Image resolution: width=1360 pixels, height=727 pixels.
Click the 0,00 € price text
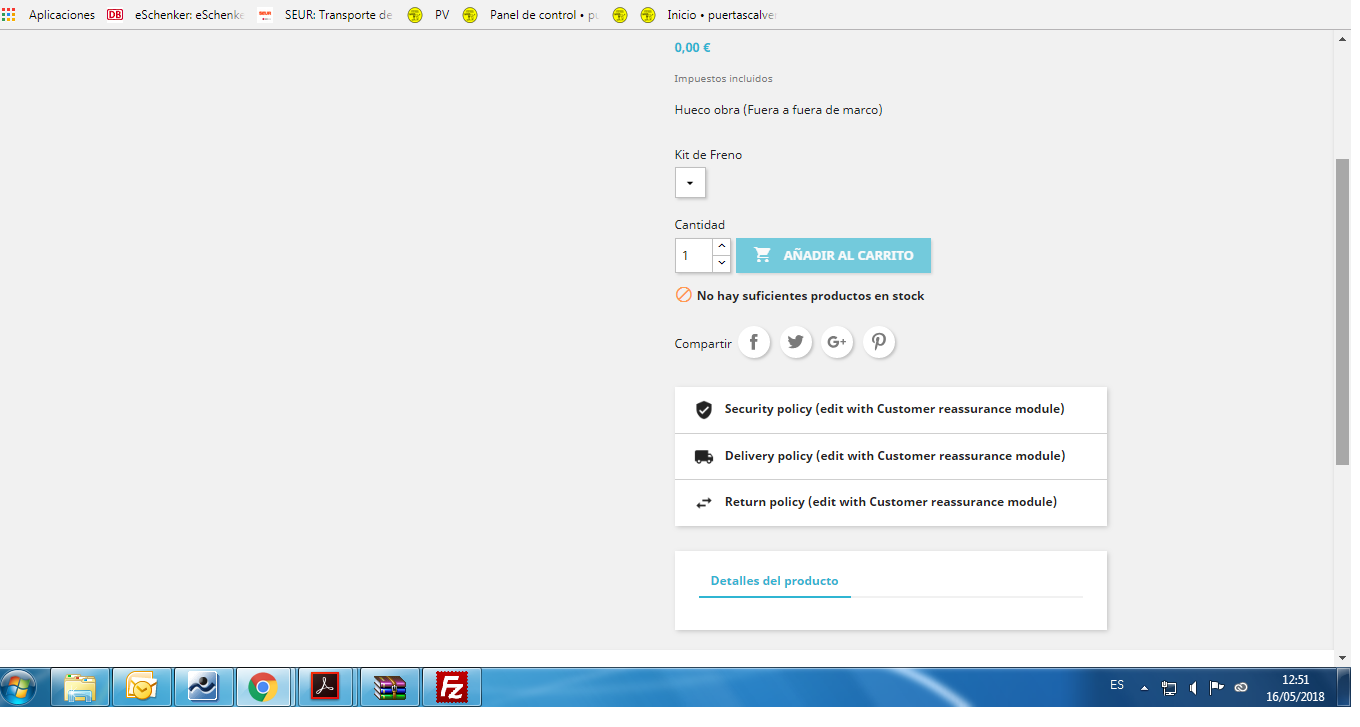click(x=692, y=47)
